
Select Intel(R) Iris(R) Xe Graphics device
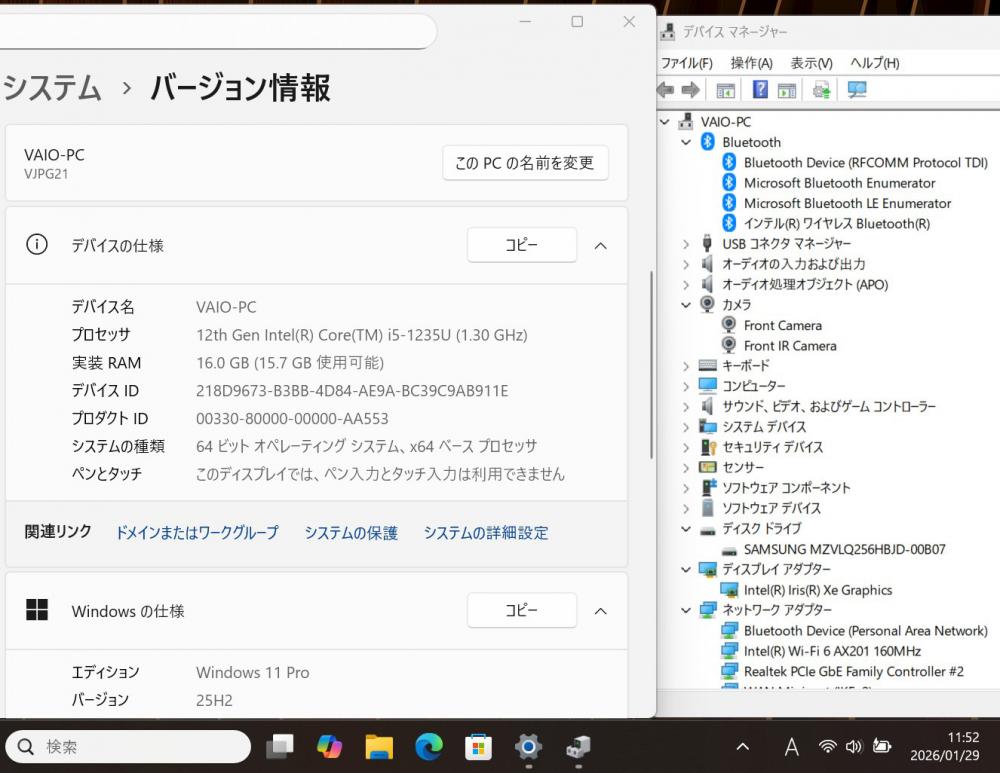coord(817,590)
